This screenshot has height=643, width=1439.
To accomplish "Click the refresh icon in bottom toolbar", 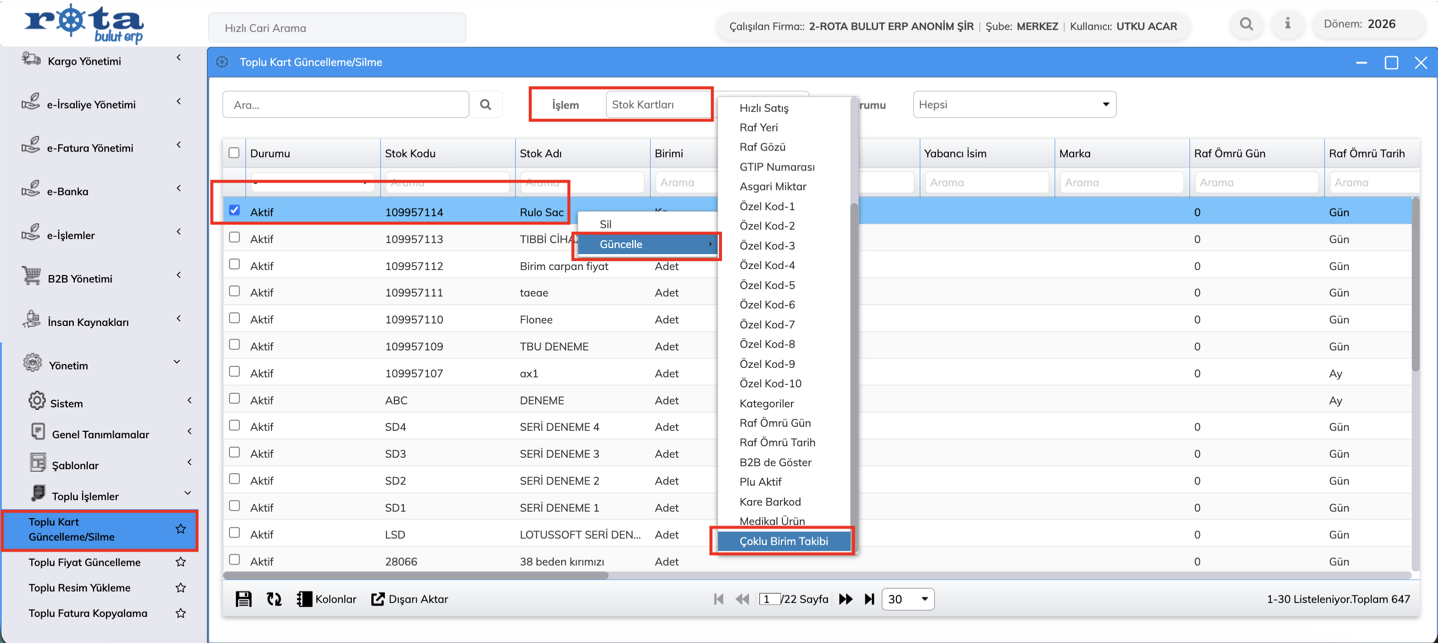I will point(274,599).
